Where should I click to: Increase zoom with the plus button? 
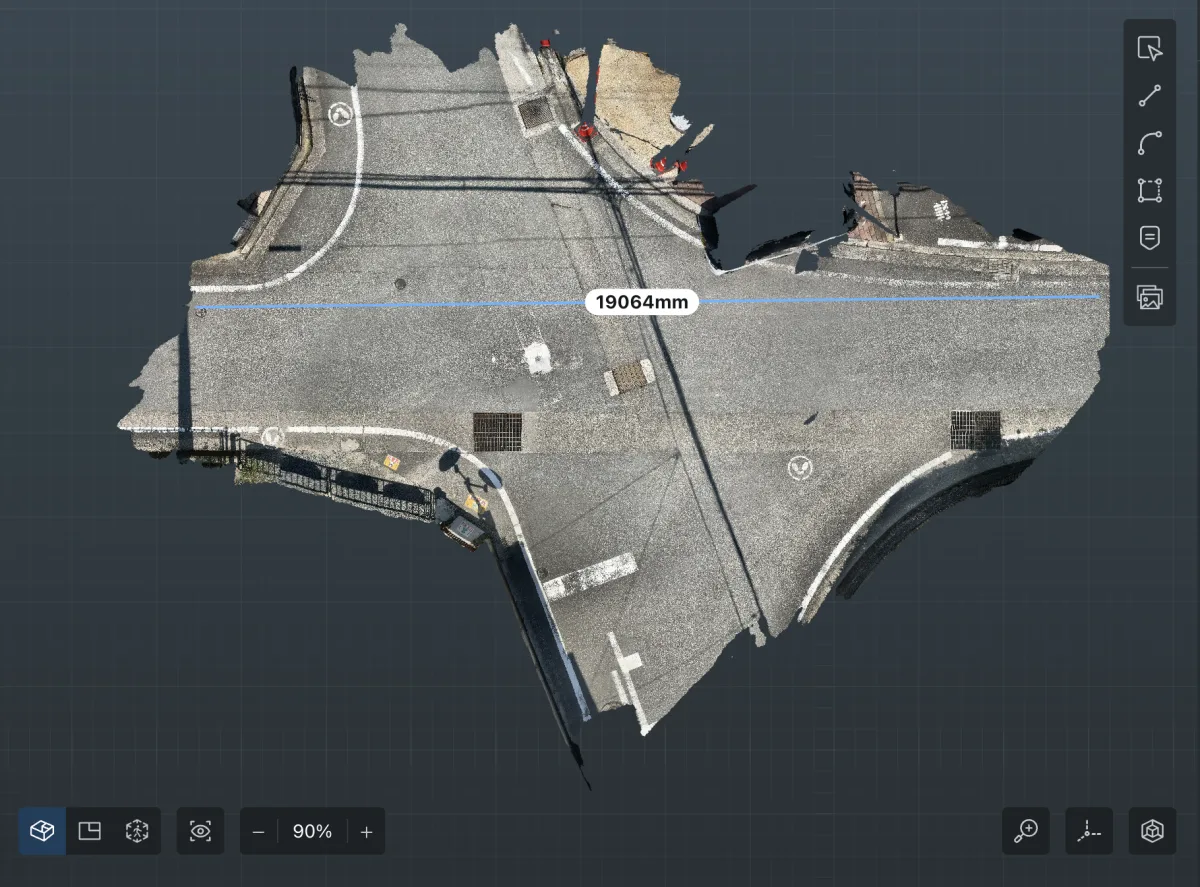point(366,832)
